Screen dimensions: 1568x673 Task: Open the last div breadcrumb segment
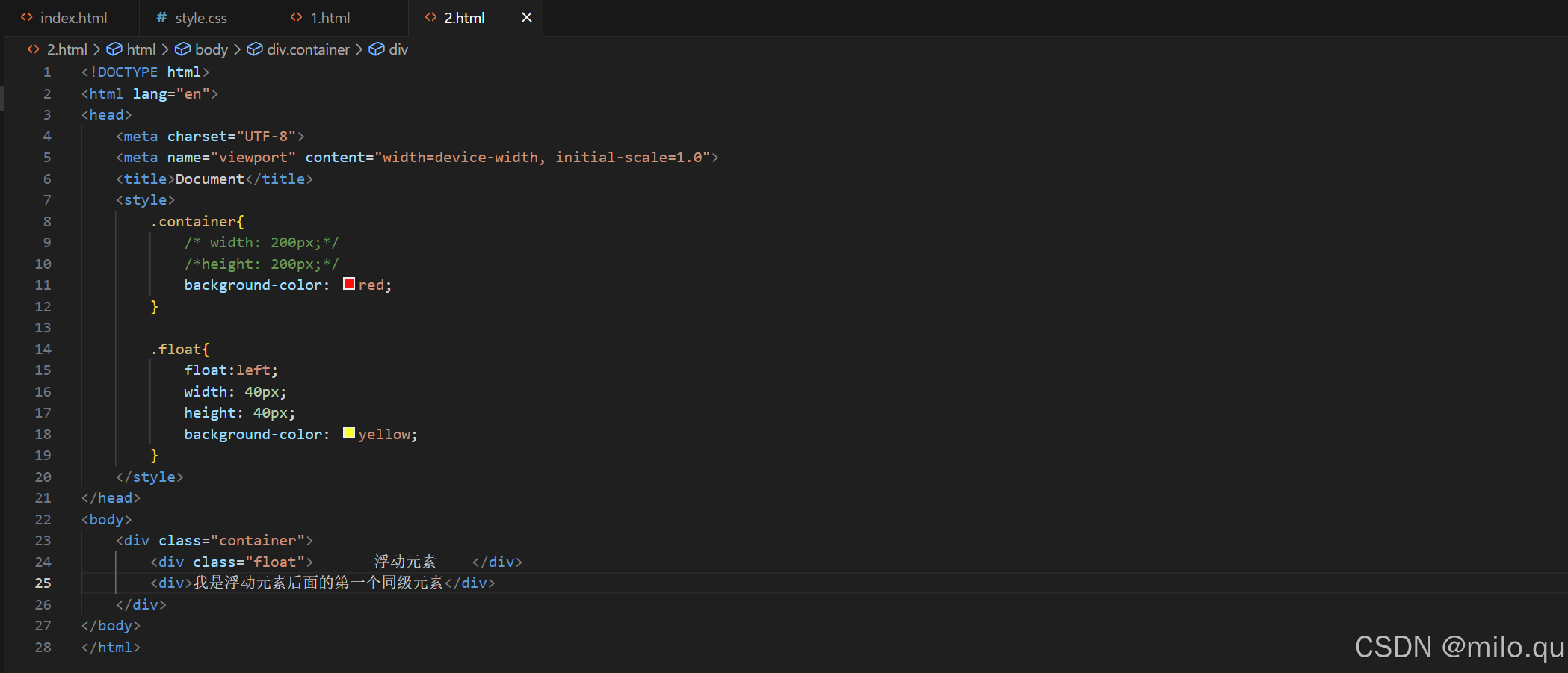(x=398, y=49)
